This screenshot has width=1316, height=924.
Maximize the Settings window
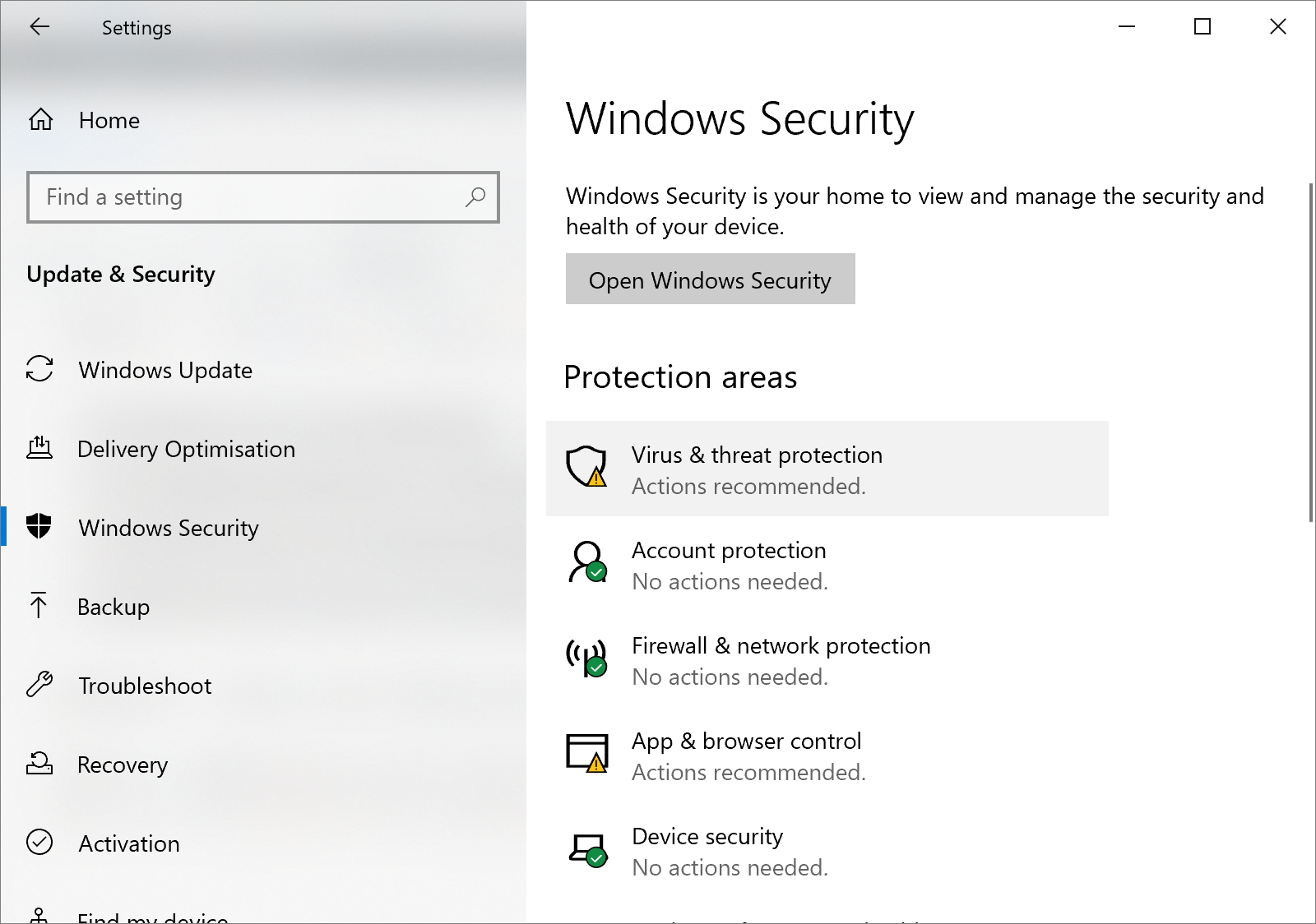1202,26
